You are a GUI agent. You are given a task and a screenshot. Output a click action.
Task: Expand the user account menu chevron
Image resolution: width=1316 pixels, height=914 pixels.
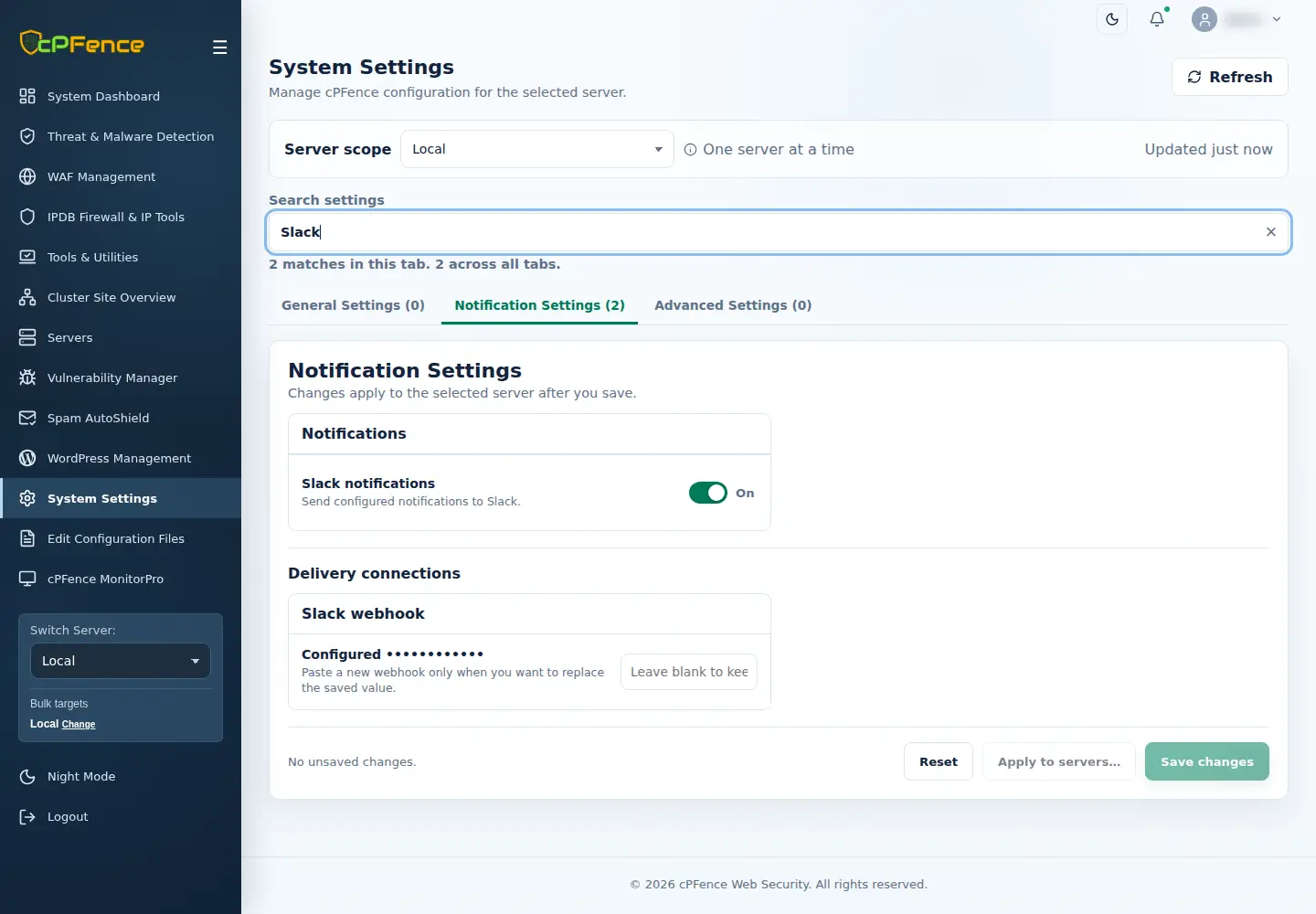(1277, 19)
